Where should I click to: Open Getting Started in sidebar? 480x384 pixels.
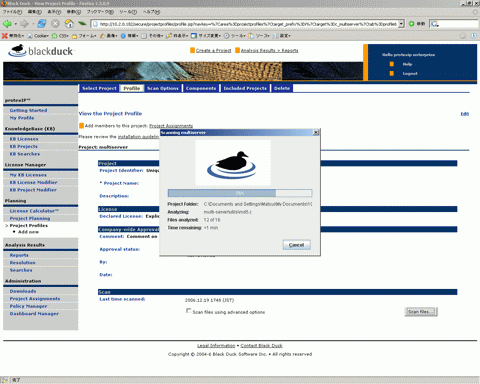(28, 110)
